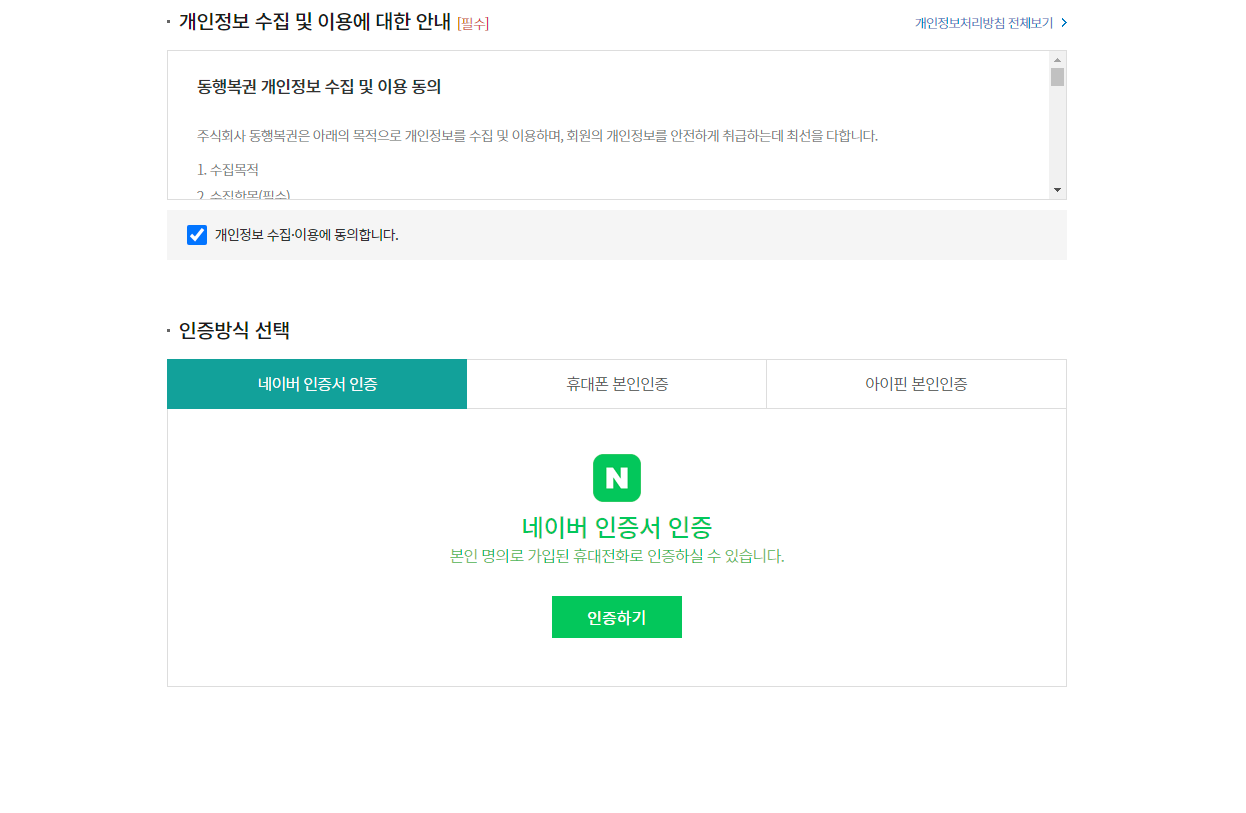
Task: Click the chevron beside 개인정보처리방침 전체보기
Action: pos(1062,22)
